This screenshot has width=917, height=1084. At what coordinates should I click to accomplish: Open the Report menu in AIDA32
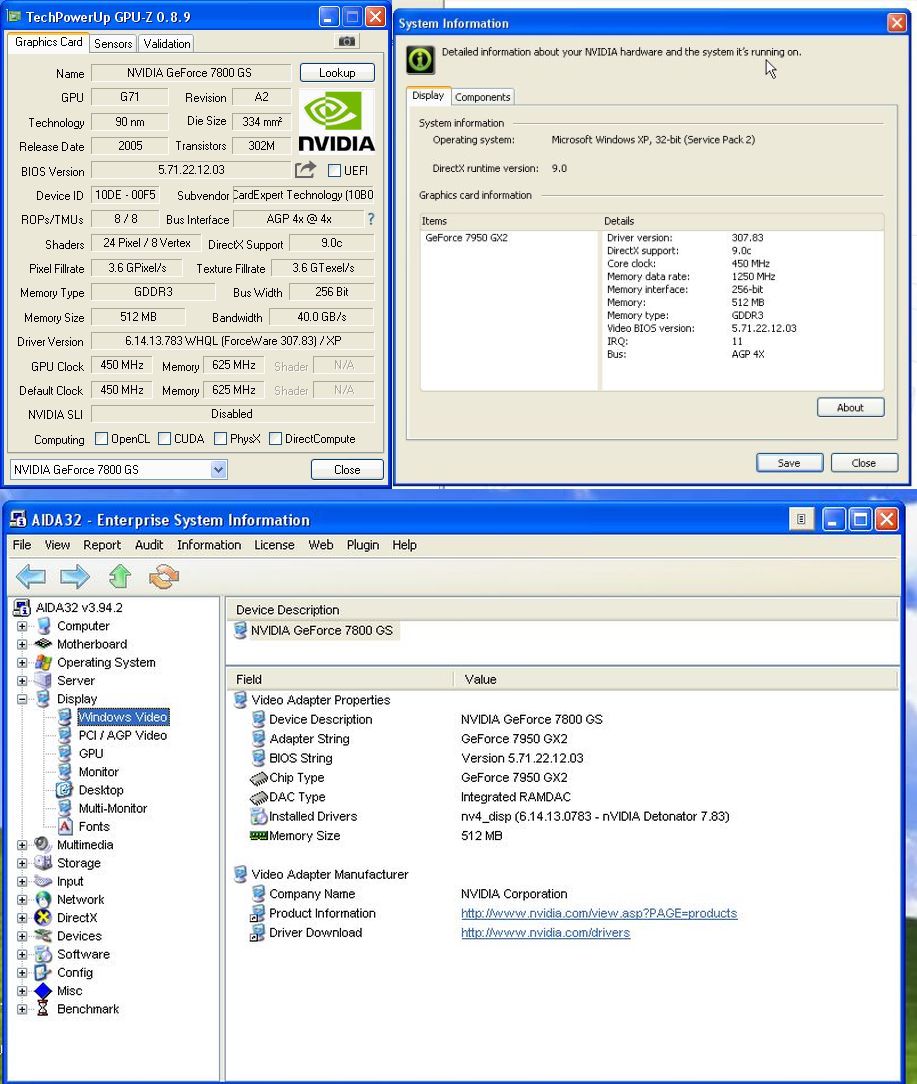coord(102,545)
